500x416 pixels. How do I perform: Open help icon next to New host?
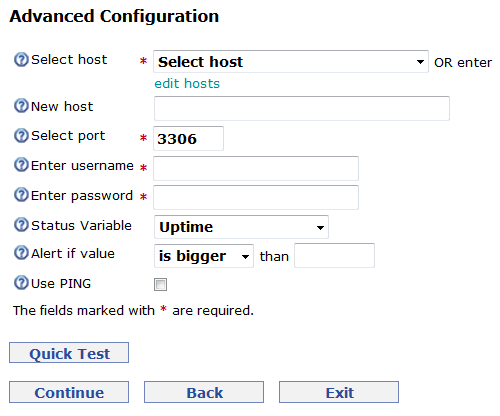tap(21, 106)
